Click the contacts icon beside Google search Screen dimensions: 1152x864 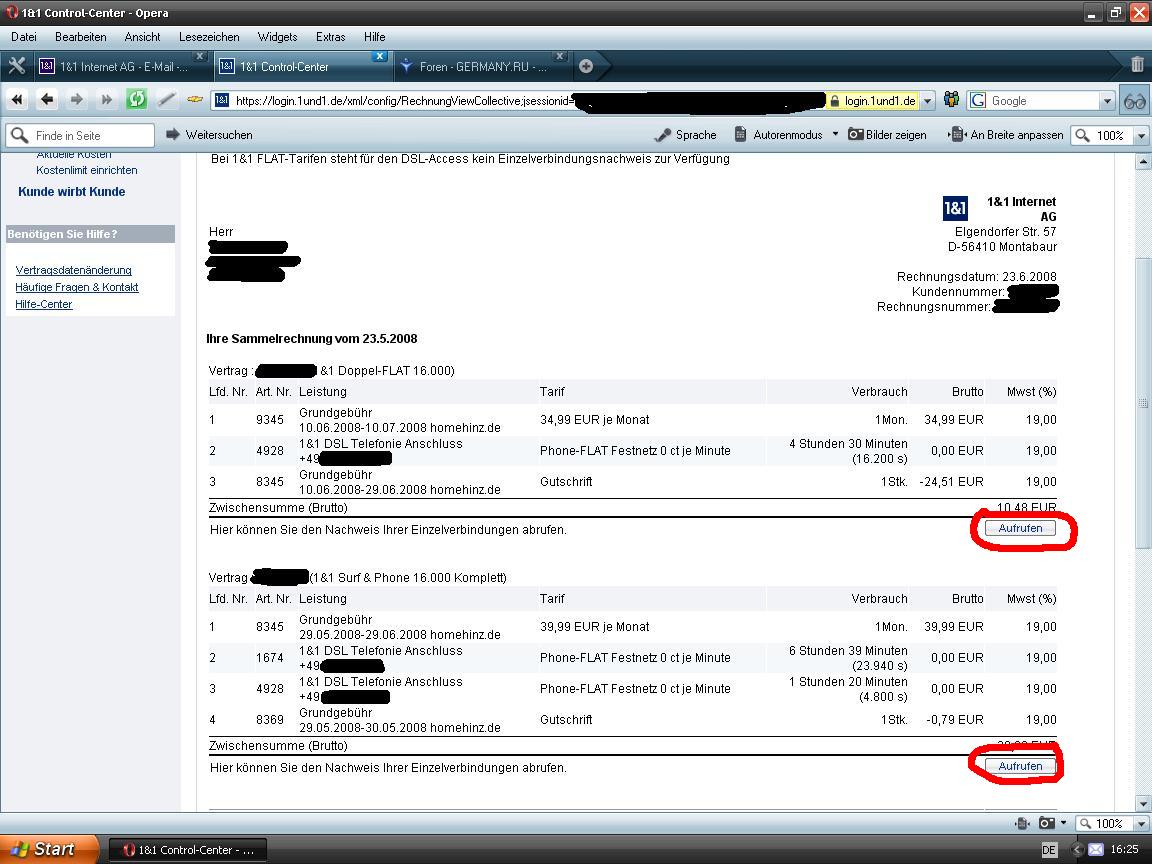pyautogui.click(x=951, y=100)
